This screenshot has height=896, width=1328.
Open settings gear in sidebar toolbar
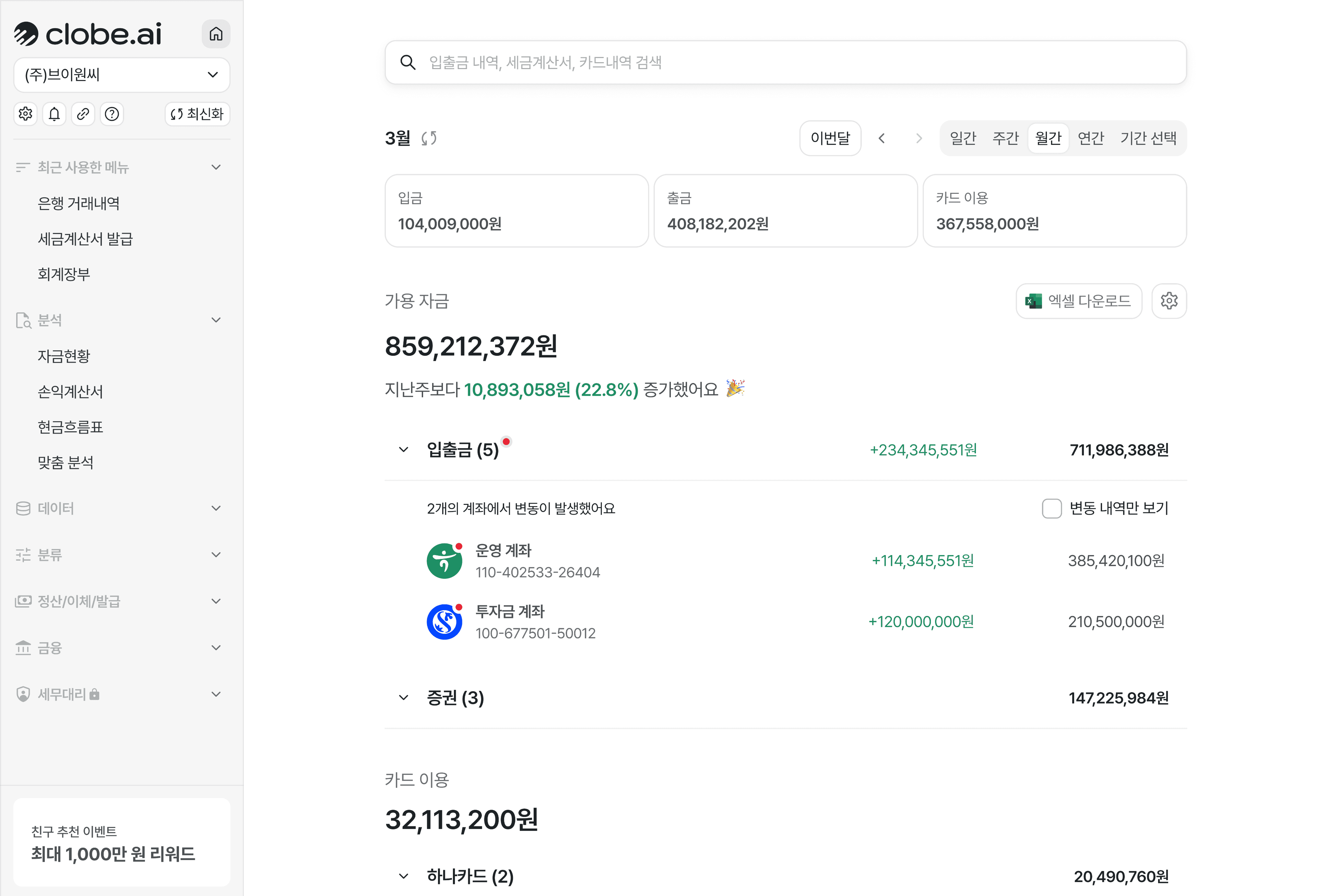(25, 114)
